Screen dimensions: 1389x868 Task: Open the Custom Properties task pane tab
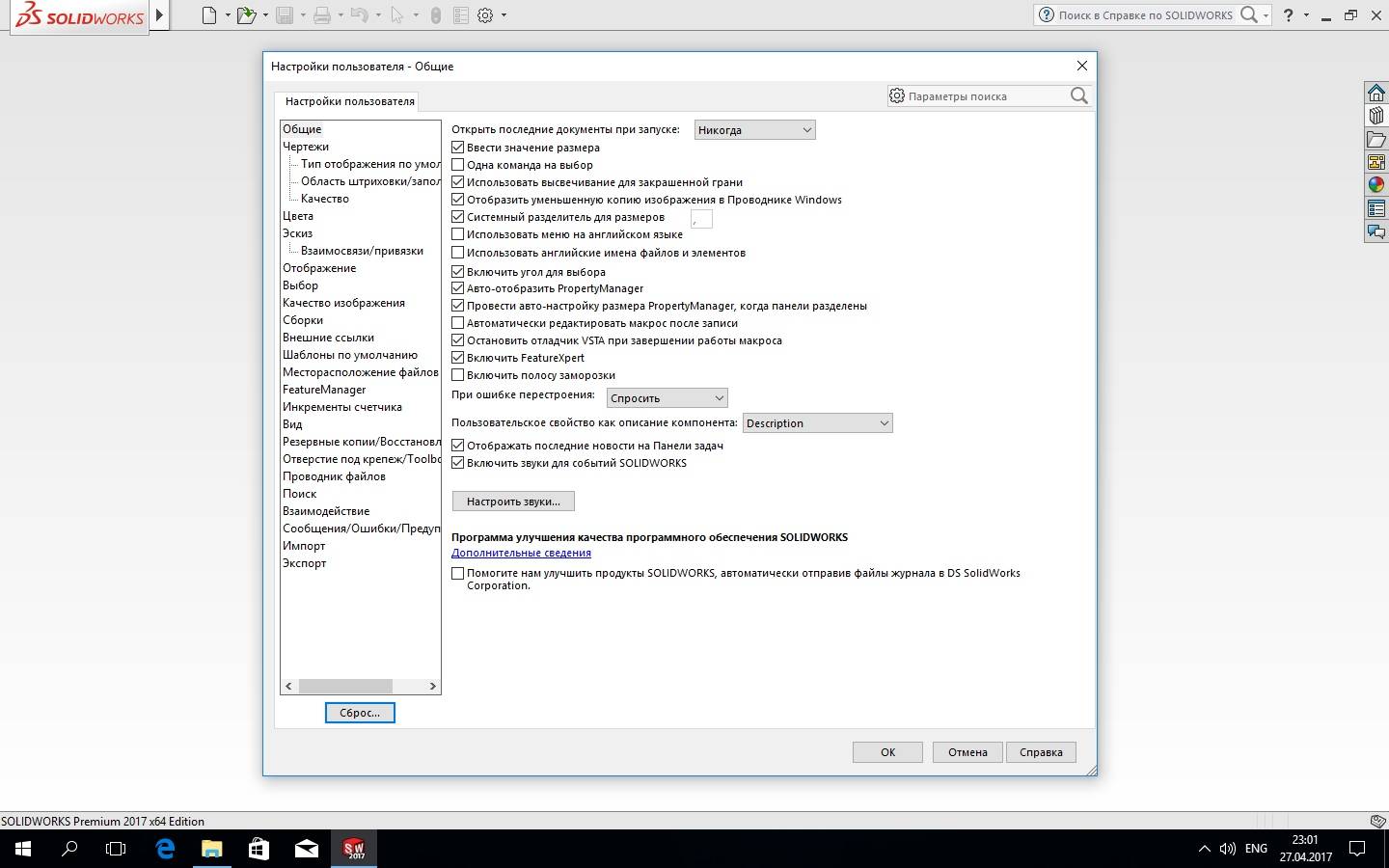pos(1376,208)
